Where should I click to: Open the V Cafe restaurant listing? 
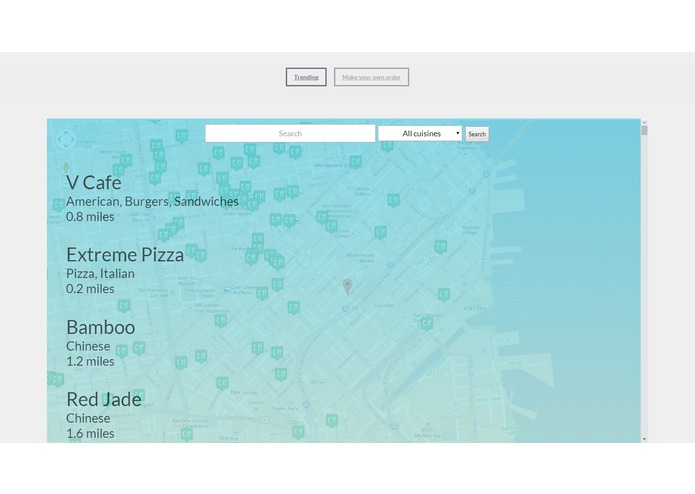(94, 183)
